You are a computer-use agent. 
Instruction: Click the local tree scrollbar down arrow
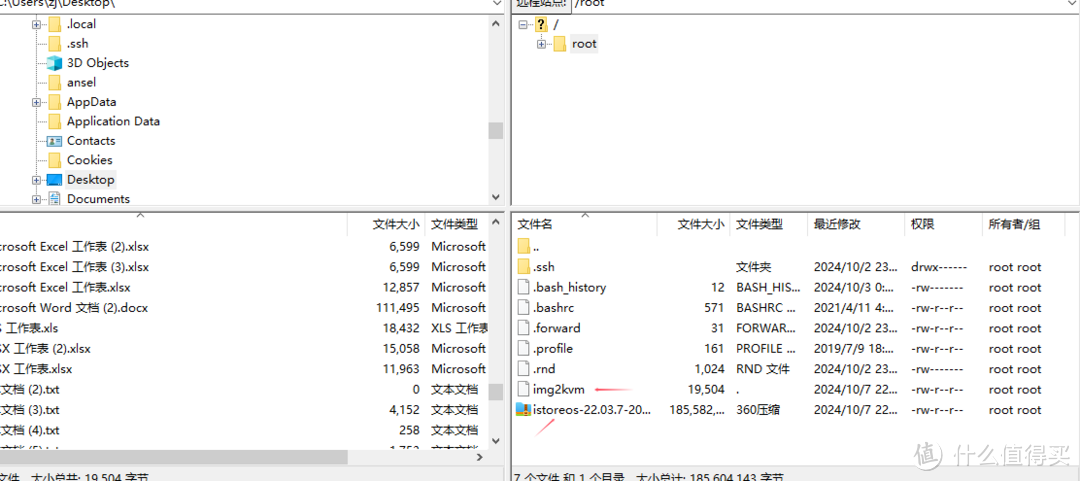coord(496,197)
